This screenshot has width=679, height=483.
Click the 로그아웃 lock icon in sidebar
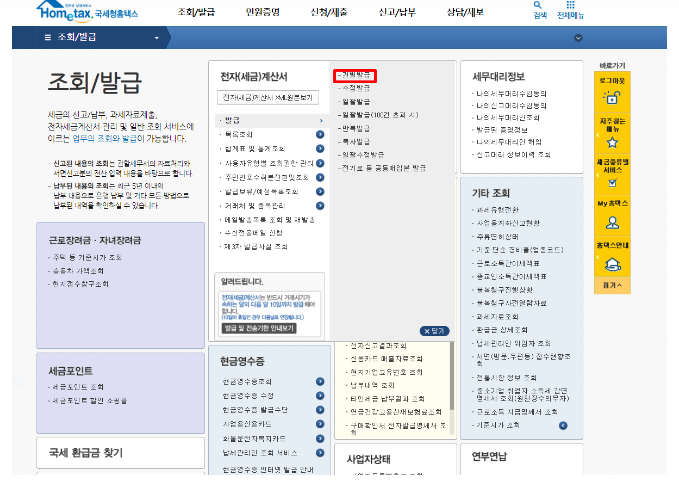[612, 97]
